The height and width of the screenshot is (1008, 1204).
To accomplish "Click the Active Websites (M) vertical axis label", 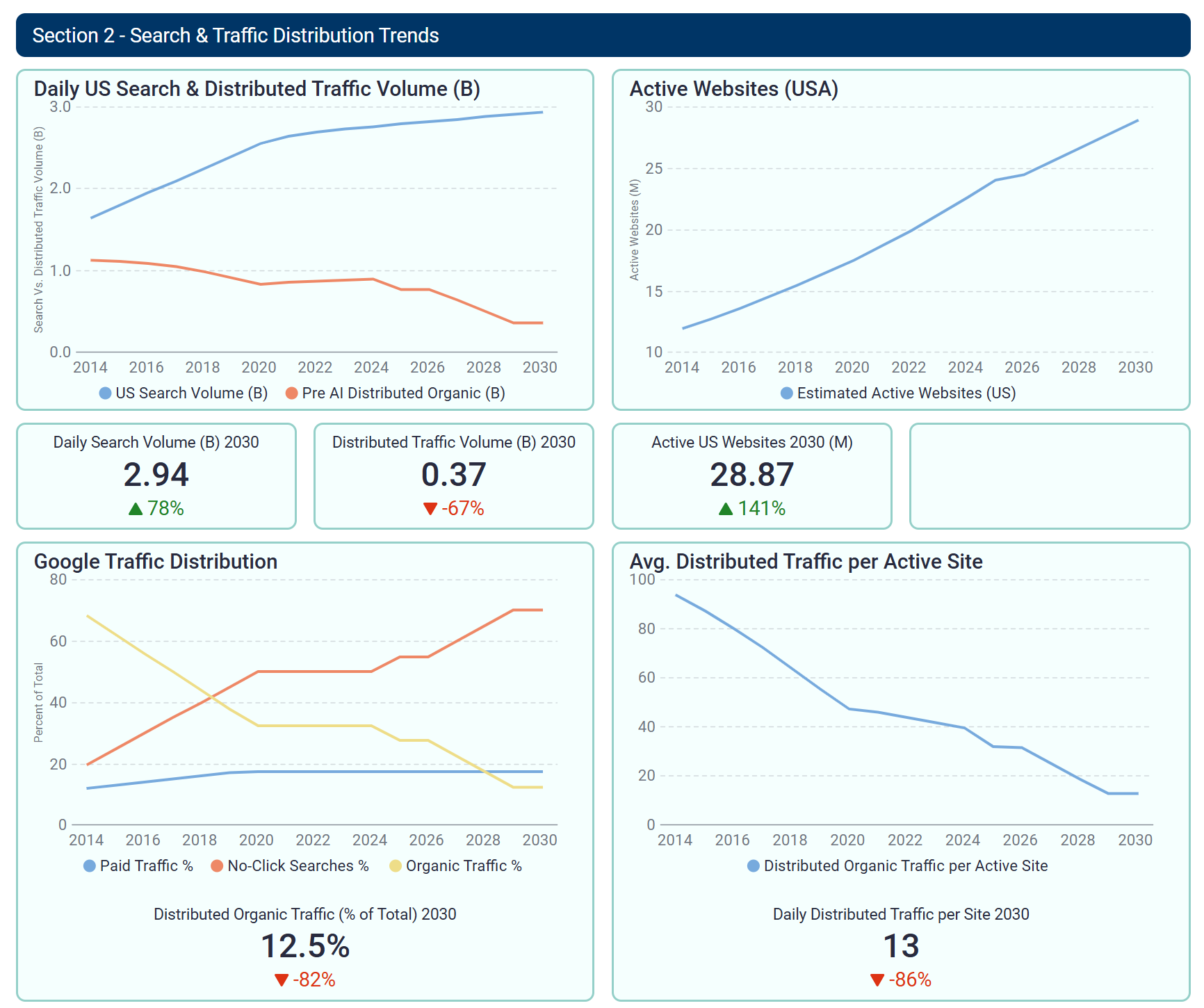I will [634, 230].
